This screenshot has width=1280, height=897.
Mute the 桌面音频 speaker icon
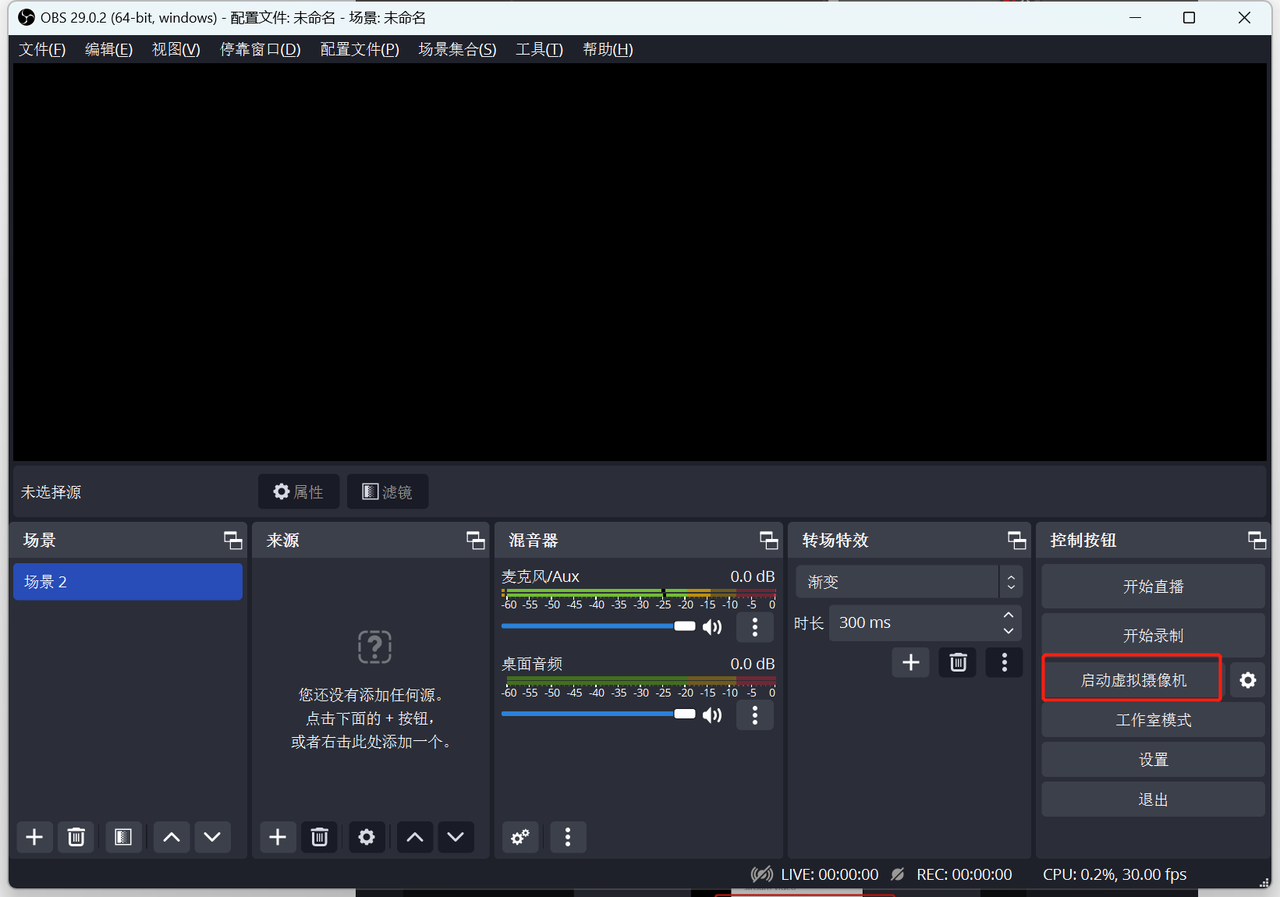(x=712, y=714)
